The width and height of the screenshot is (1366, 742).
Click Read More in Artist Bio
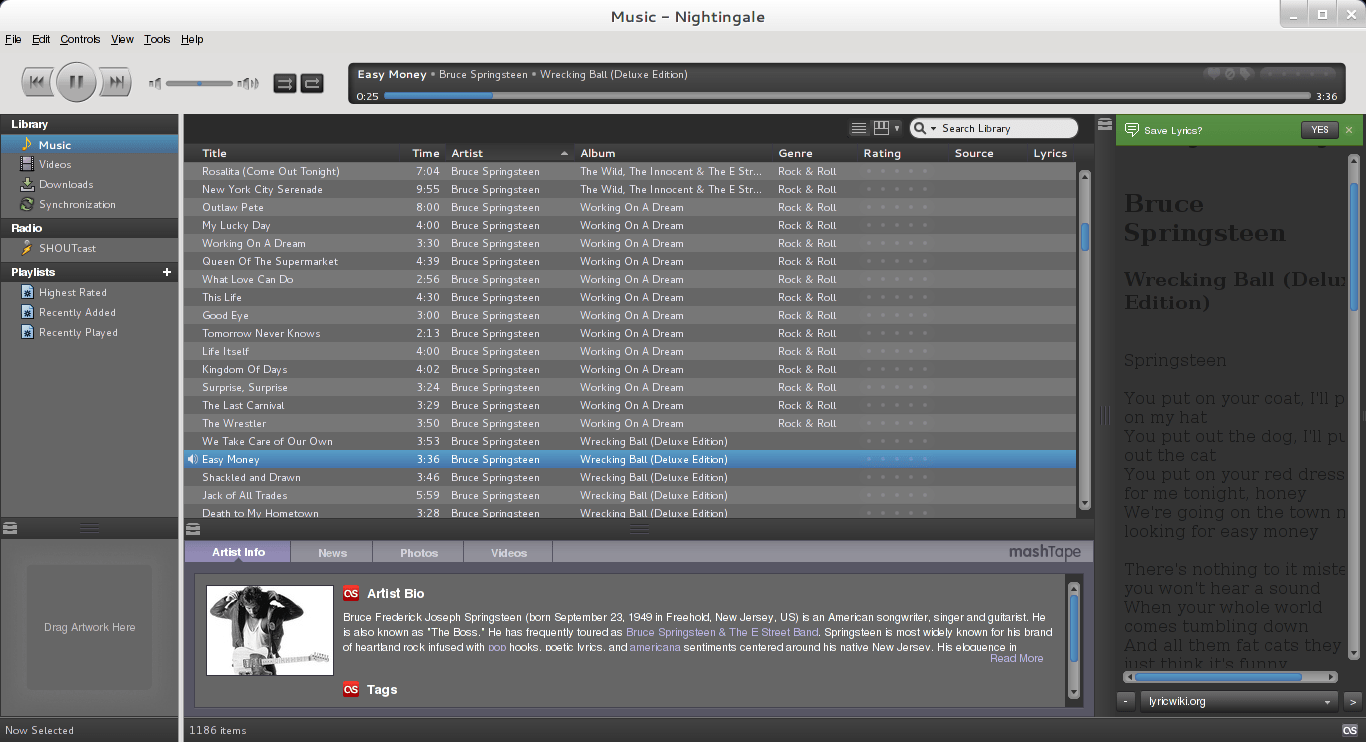[x=1016, y=658]
